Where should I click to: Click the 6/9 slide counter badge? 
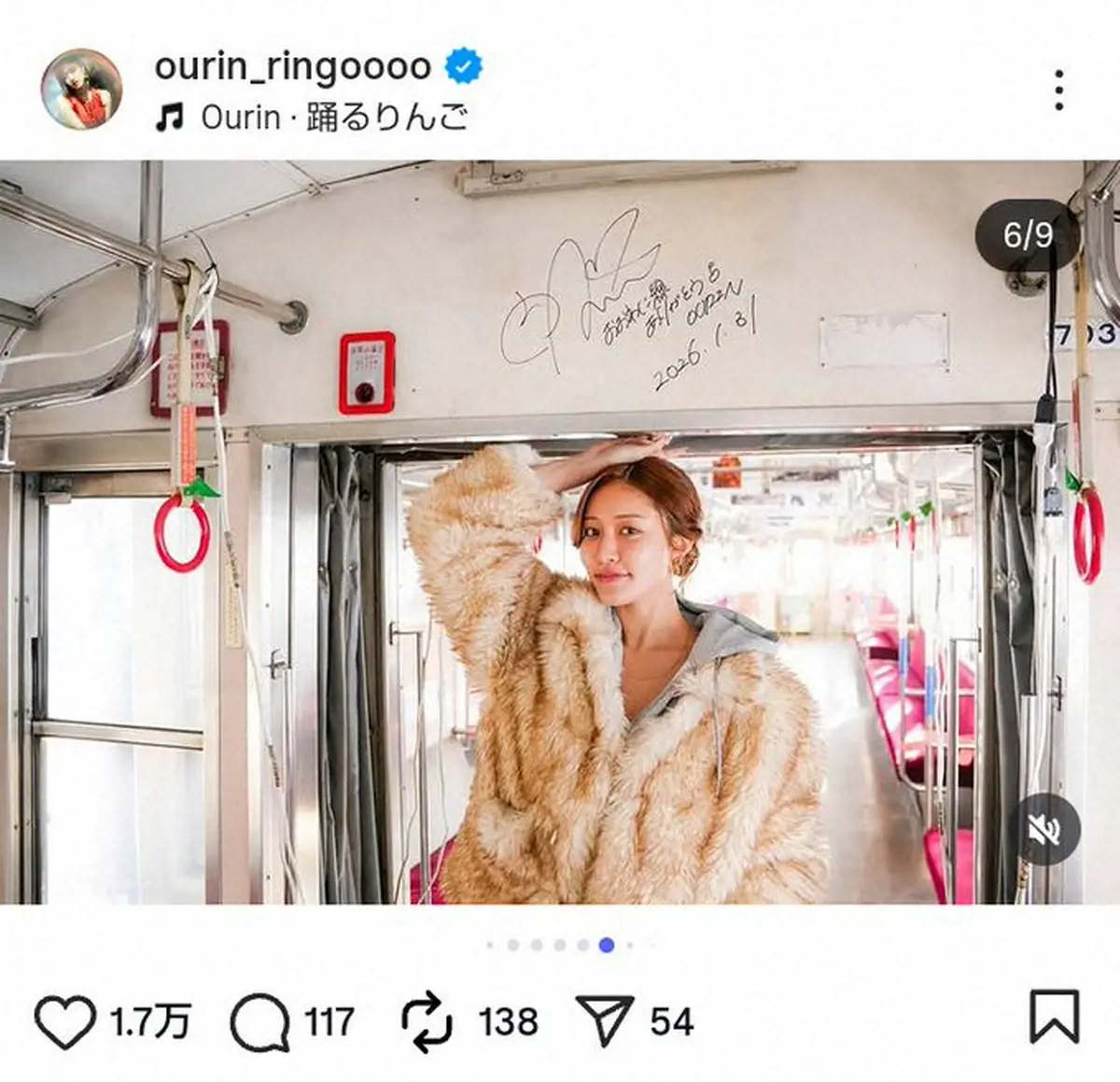click(1028, 234)
